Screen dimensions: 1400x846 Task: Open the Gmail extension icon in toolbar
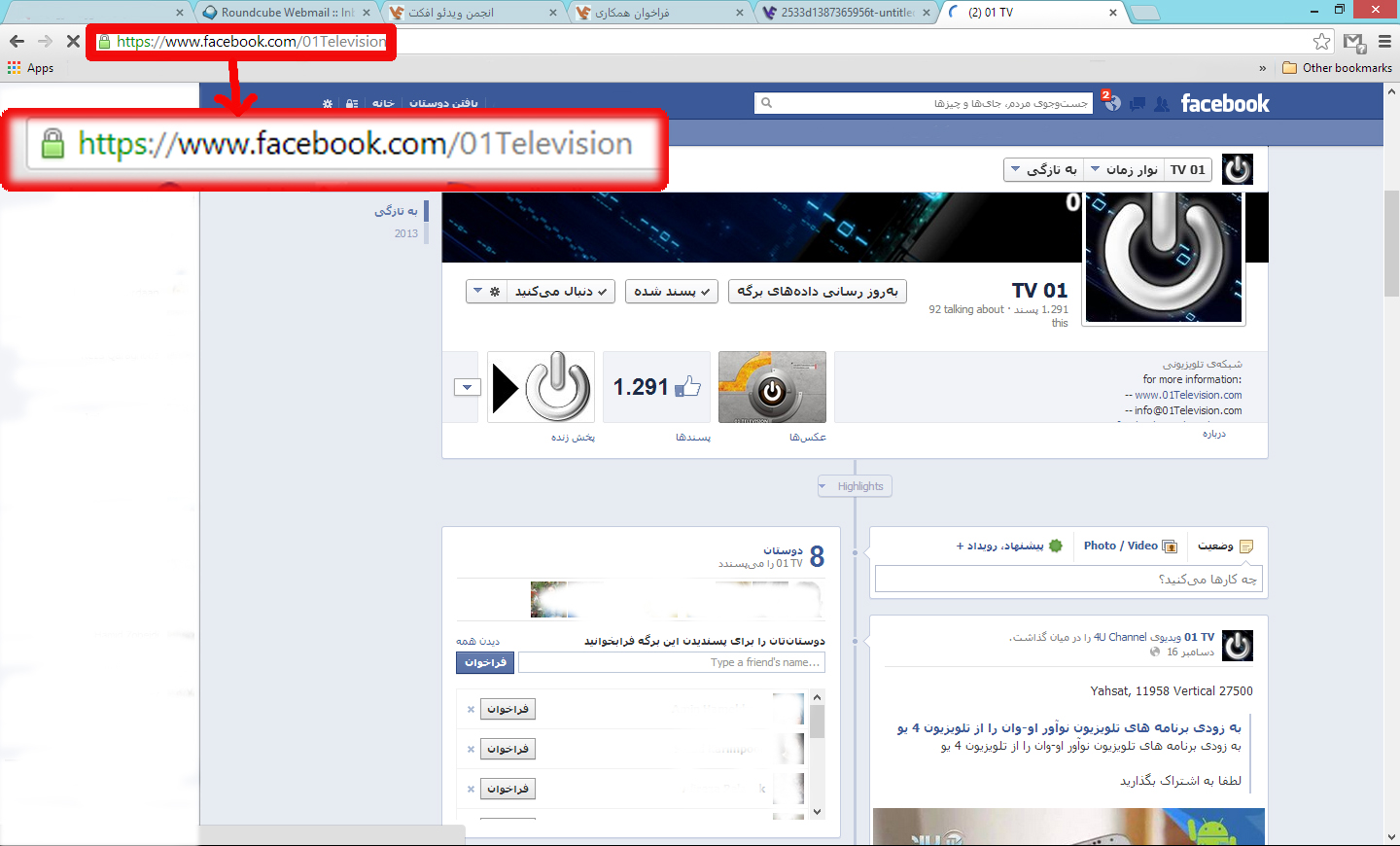point(1354,42)
